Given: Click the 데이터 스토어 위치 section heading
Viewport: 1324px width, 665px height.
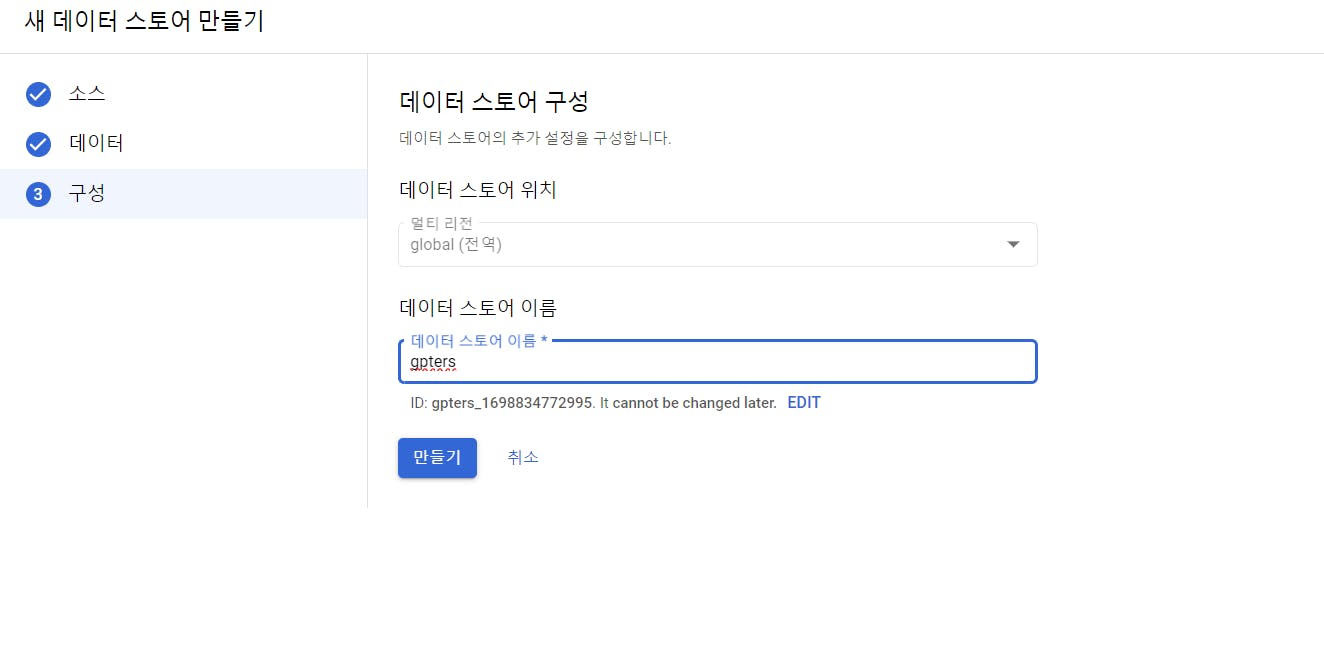Looking at the screenshot, I should click(478, 190).
